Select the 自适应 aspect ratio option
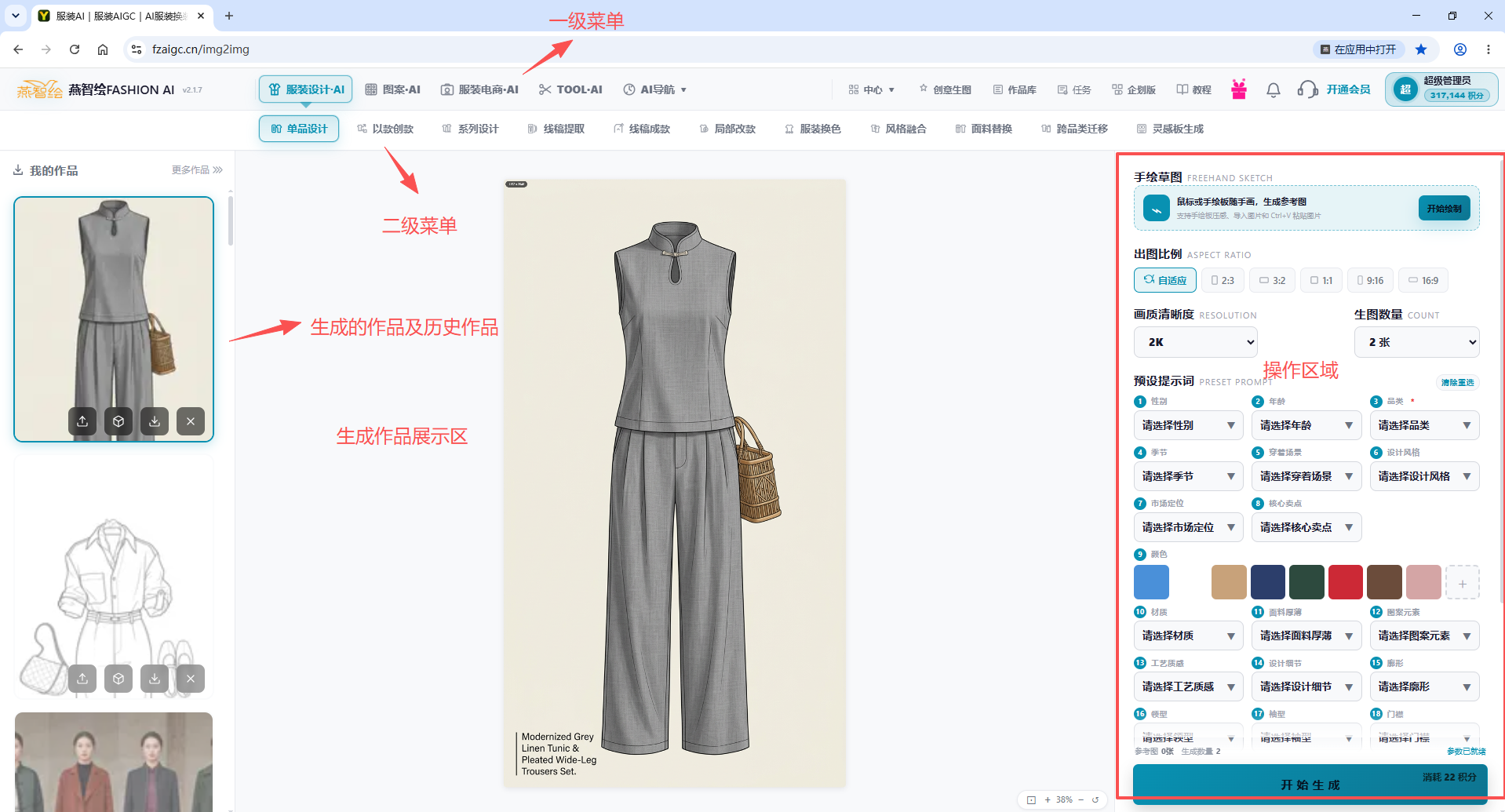Image resolution: width=1505 pixels, height=812 pixels. (x=1165, y=280)
